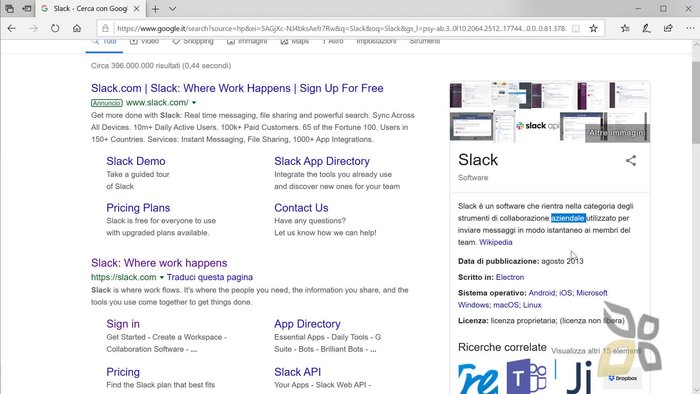Open the Slack API sitelink
Viewport: 700px width, 394px height.
(x=297, y=372)
